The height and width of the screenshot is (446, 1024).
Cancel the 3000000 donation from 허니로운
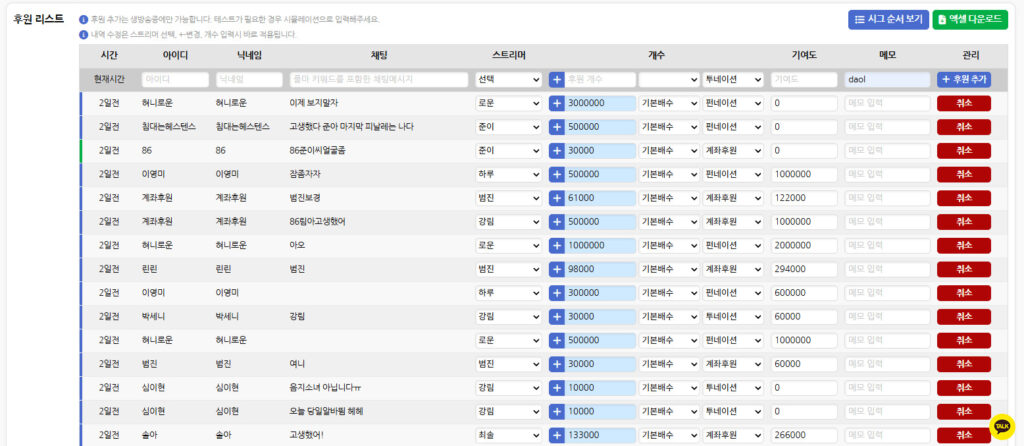coord(963,103)
